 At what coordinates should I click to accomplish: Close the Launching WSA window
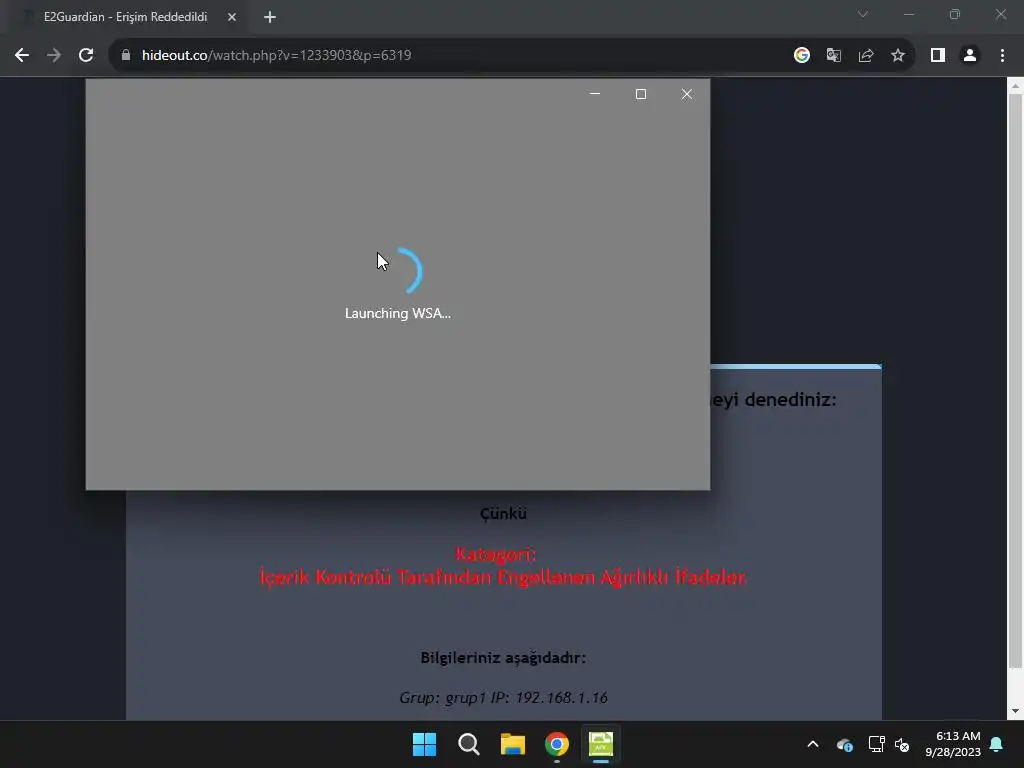[687, 94]
